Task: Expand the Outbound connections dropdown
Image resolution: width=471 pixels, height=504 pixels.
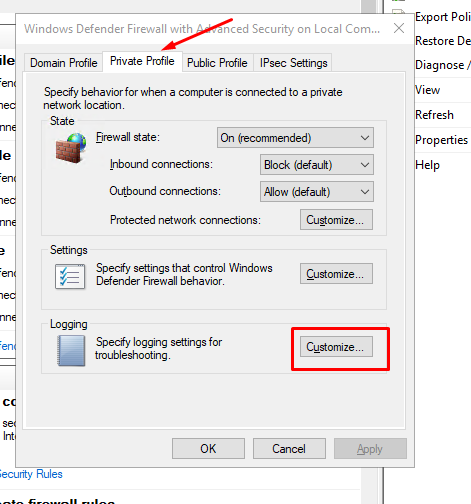Action: pyautogui.click(x=317, y=192)
